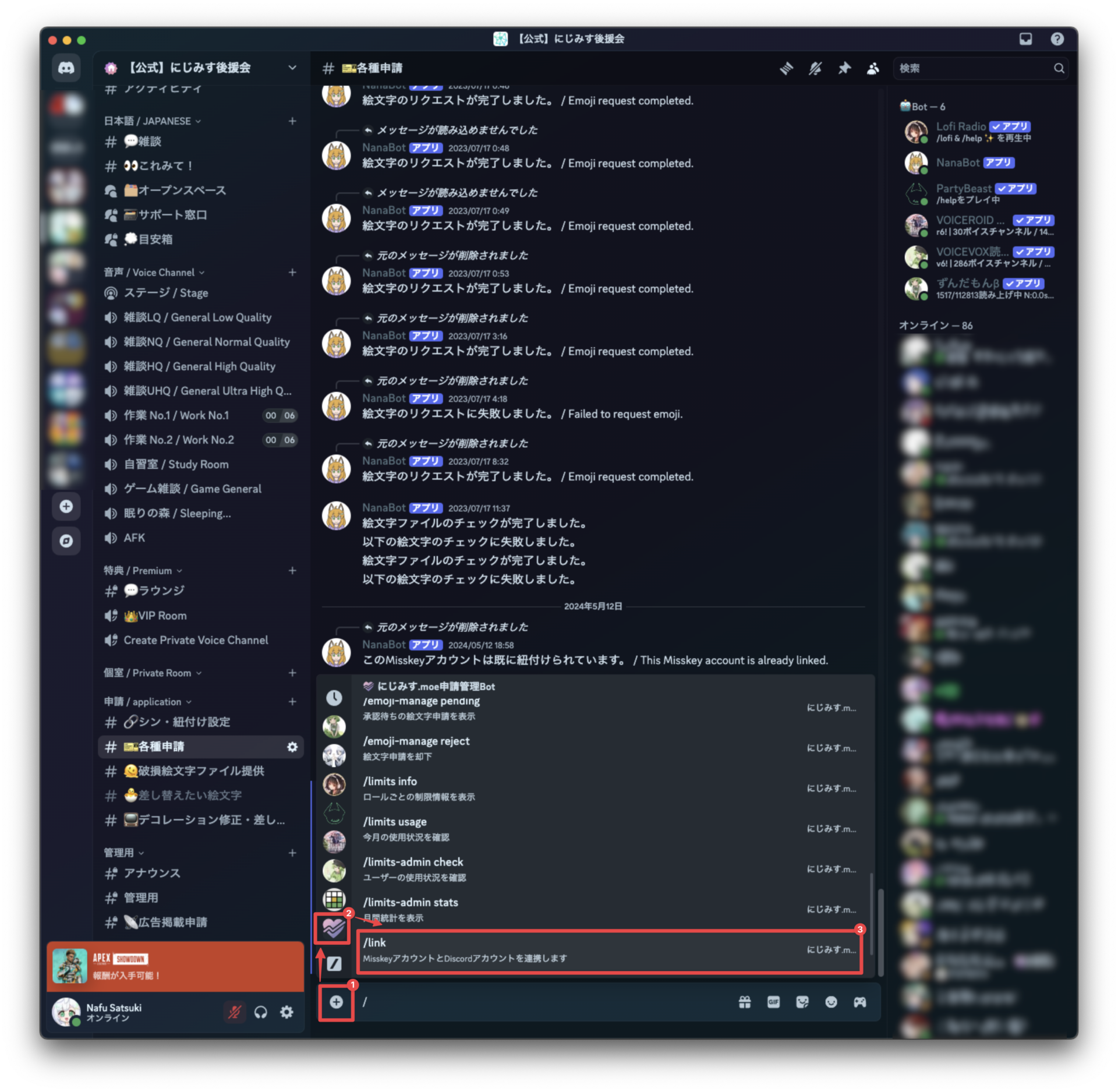Viewport: 1118px width, 1092px height.
Task: Unmute the microphone in user panel
Action: coord(235,1012)
